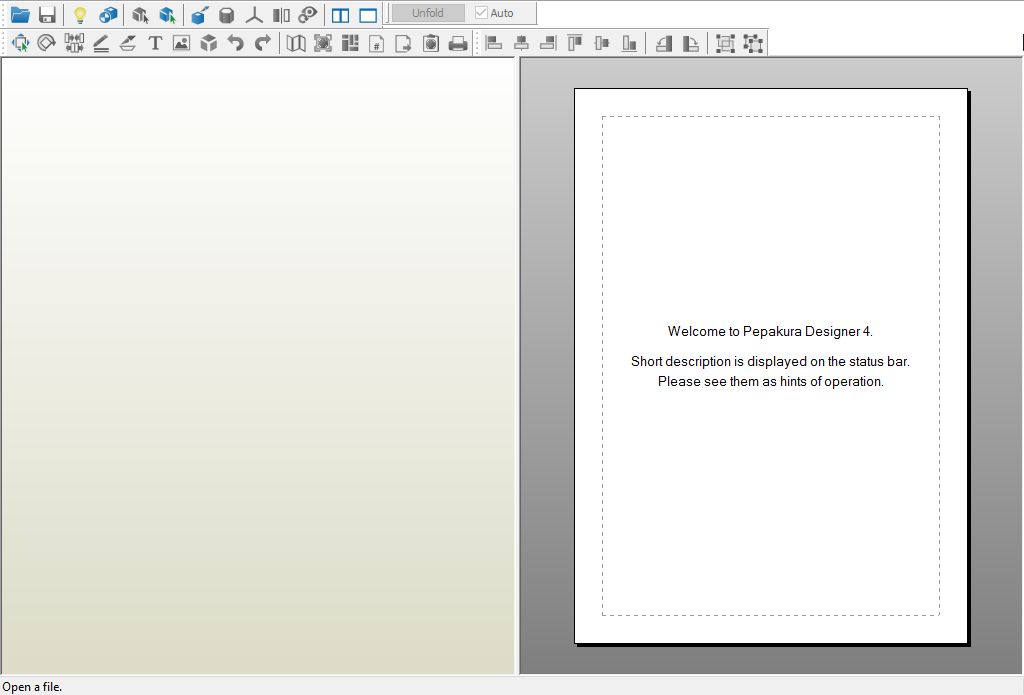The height and width of the screenshot is (695, 1024).
Task: Click inside the empty 3D model view pane
Action: point(258,366)
